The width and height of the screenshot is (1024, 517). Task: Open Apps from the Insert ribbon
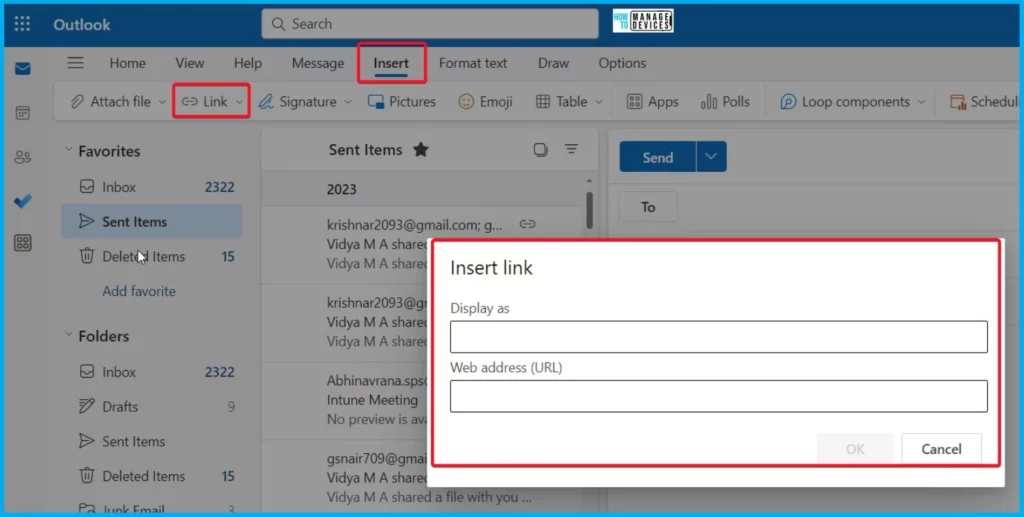click(x=652, y=101)
